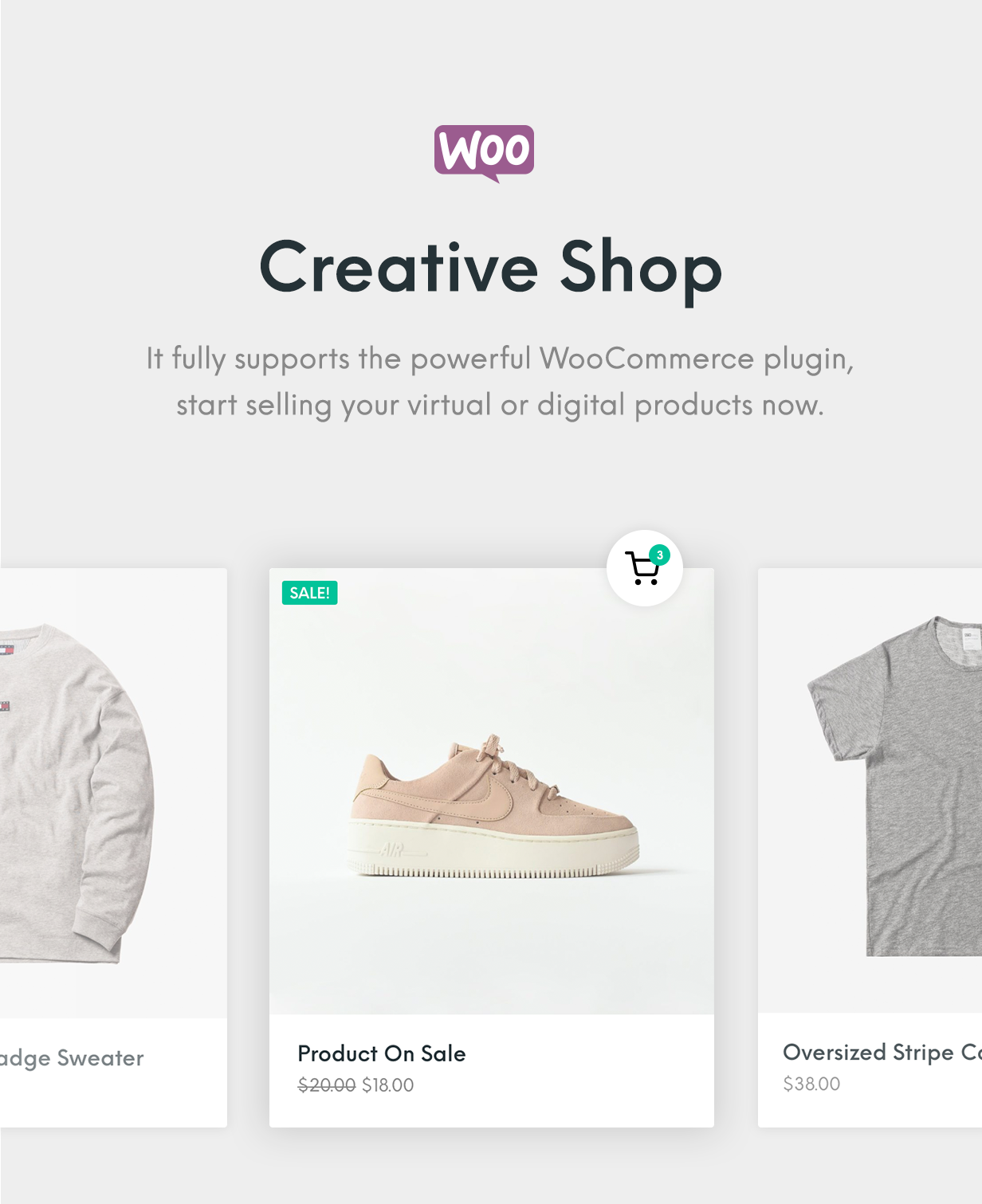This screenshot has height=1204, width=982.
Task: Click the Badge Sweater product title
Action: [x=72, y=1058]
